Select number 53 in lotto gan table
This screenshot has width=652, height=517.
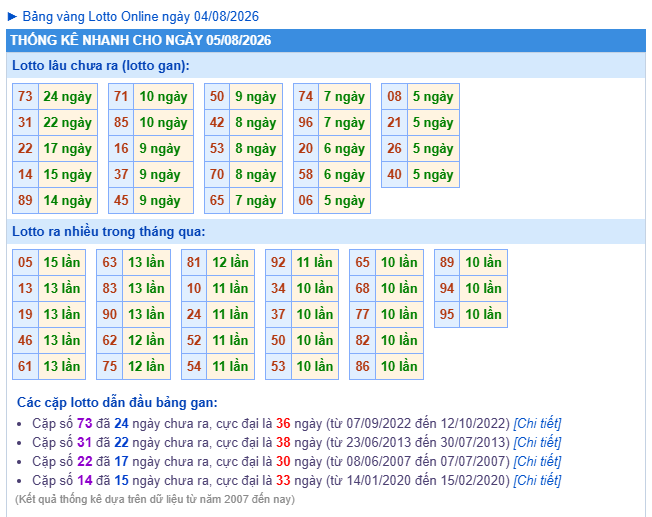point(217,148)
